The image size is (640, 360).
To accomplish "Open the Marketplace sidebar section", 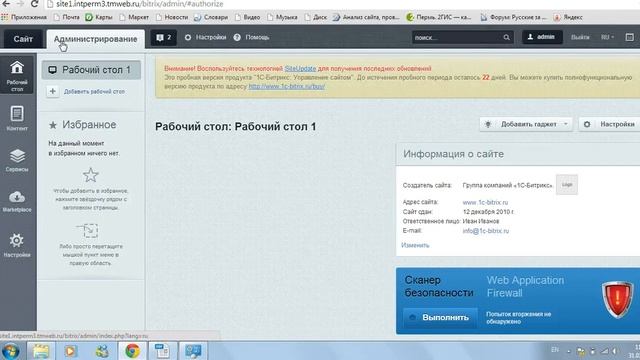I will (17, 201).
